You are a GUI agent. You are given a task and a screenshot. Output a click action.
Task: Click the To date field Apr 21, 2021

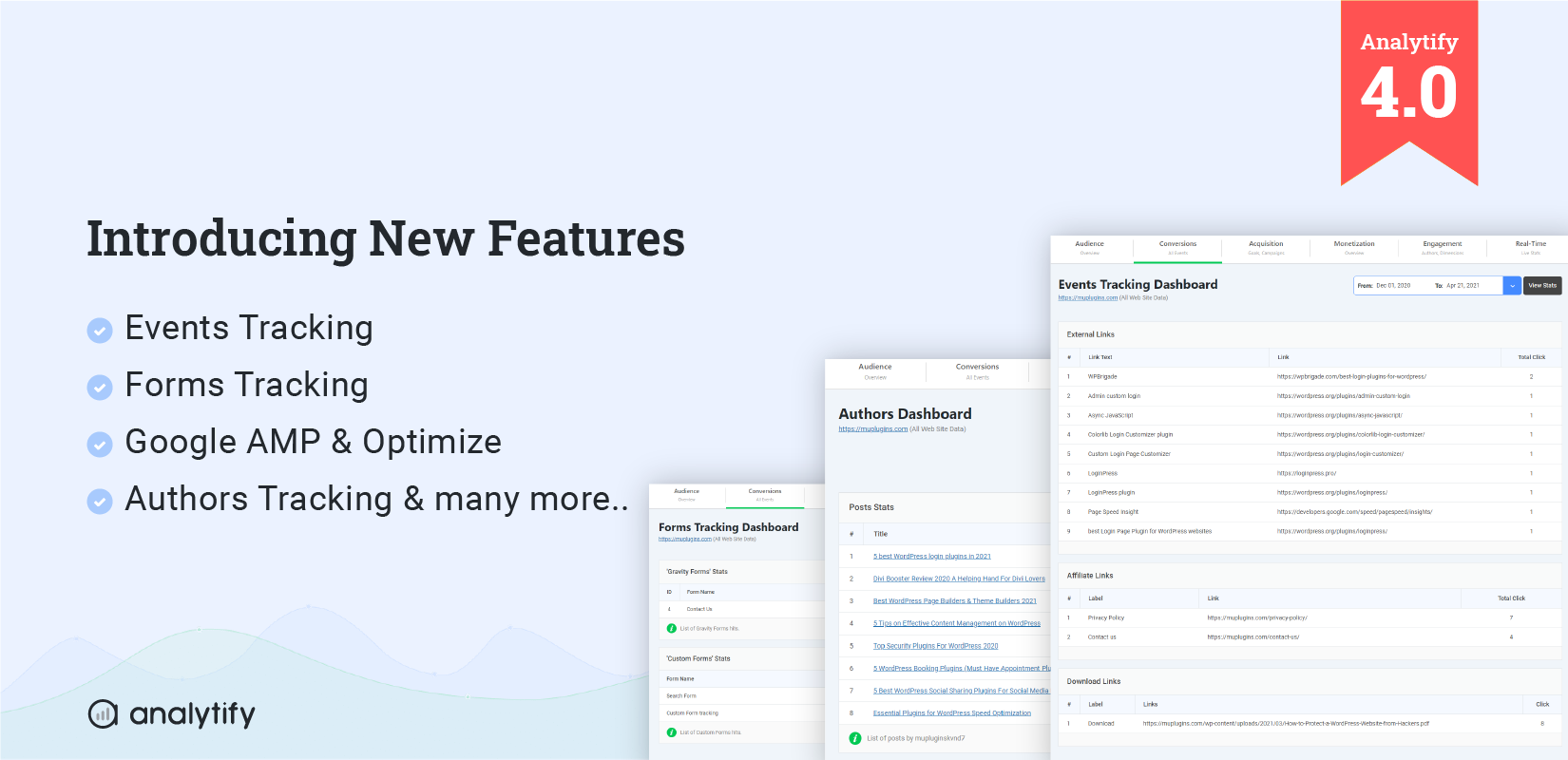1463,285
